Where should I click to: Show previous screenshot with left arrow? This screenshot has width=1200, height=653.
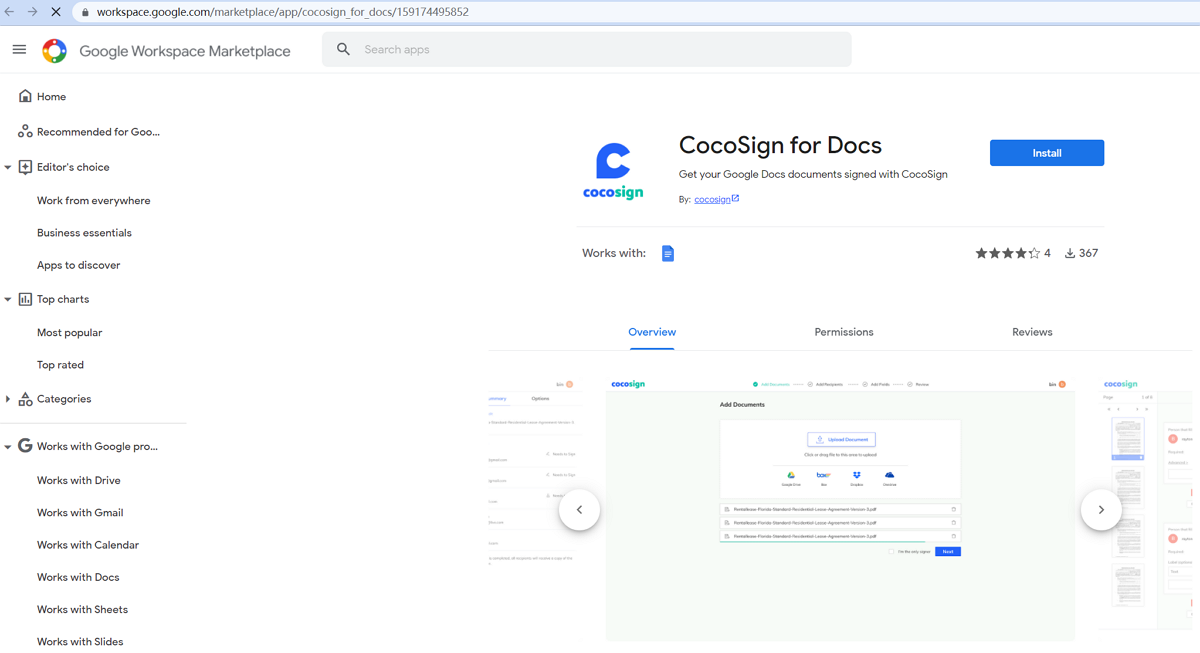[579, 510]
